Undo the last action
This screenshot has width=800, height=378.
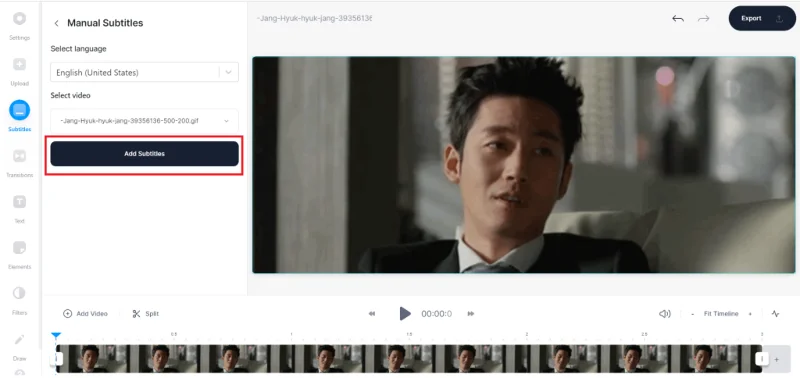pyautogui.click(x=678, y=18)
